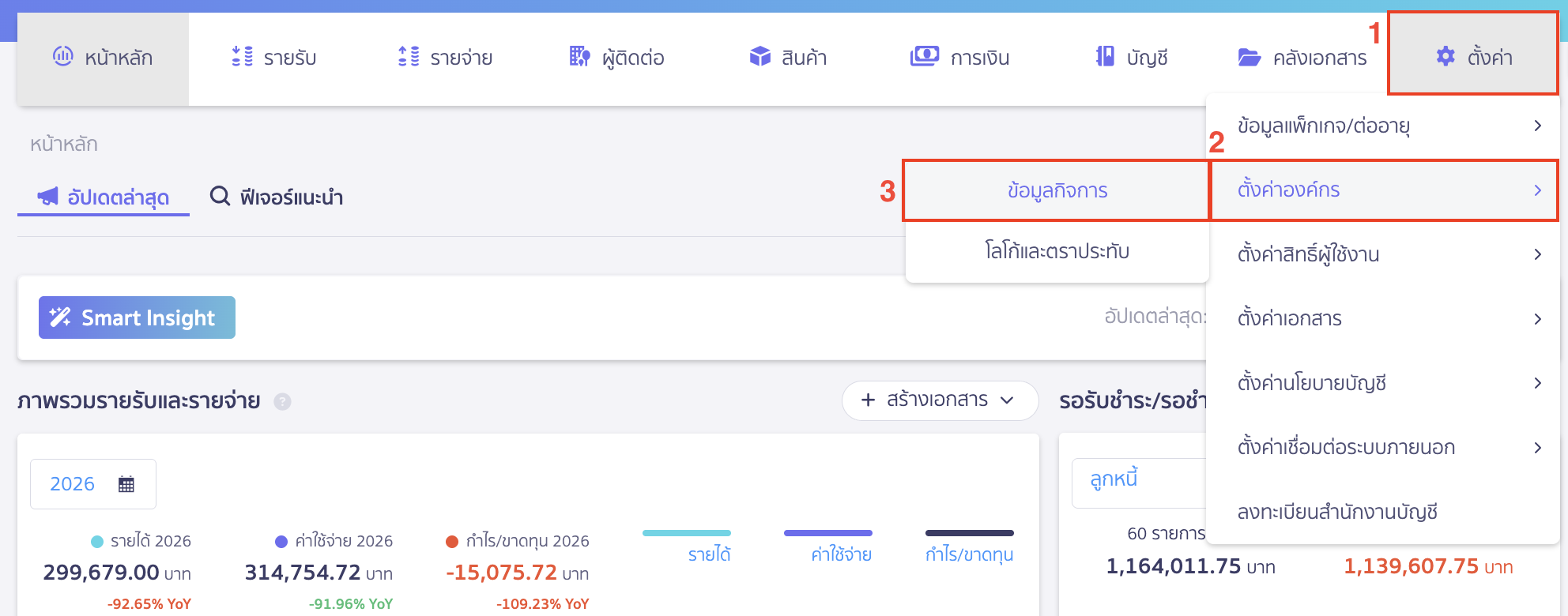Click the home dashboard icon in navbar
This screenshot has width=1568, height=616.
(62, 56)
